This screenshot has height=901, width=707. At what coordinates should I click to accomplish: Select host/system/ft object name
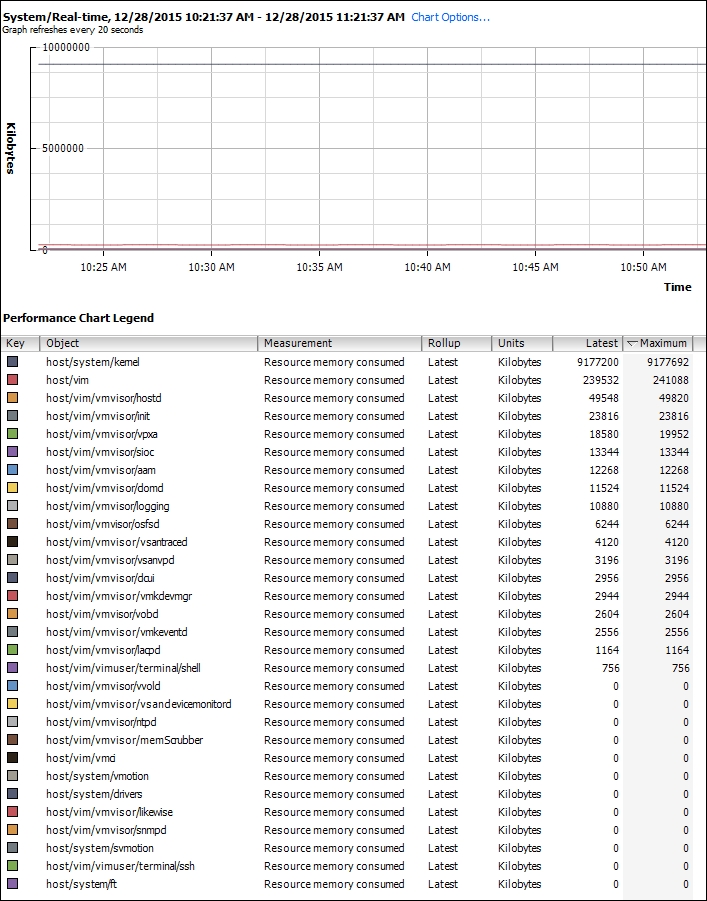pyautogui.click(x=82, y=884)
